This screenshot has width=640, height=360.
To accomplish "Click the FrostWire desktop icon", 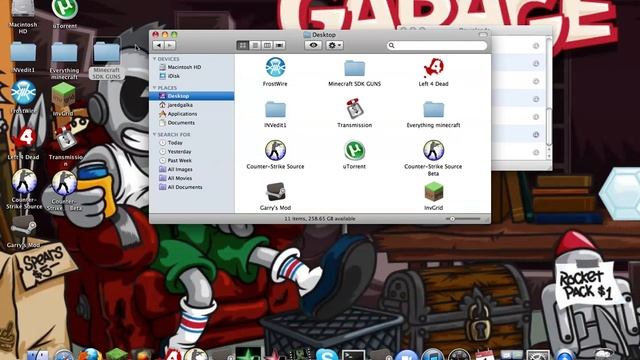I will coord(23,93).
